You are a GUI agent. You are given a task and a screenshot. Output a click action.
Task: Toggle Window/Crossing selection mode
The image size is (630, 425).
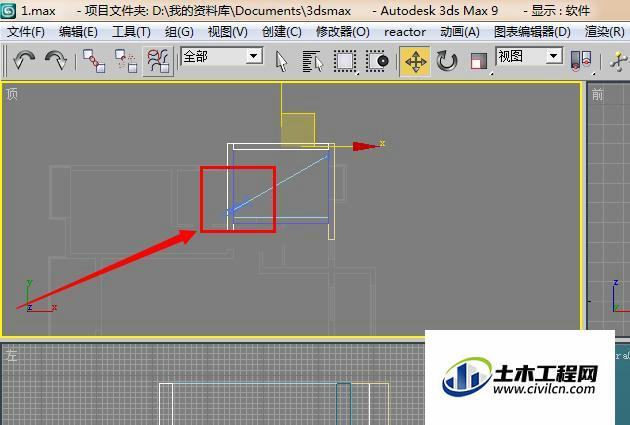click(377, 61)
